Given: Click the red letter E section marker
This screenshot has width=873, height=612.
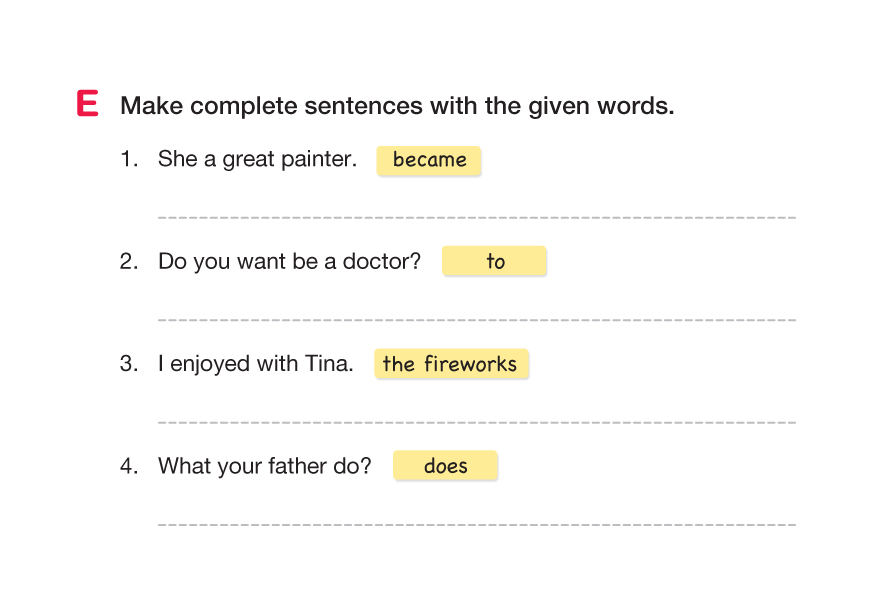Looking at the screenshot, I should tap(88, 104).
